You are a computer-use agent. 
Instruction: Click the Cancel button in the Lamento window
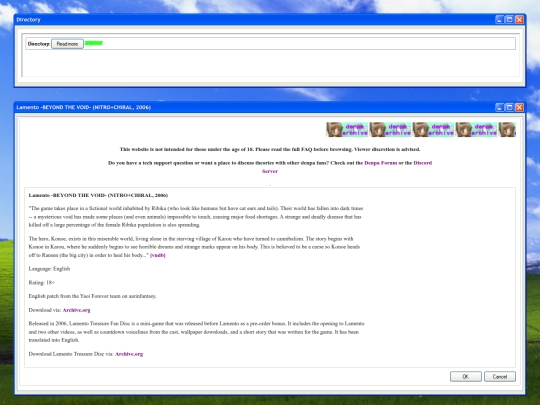tap(500, 376)
